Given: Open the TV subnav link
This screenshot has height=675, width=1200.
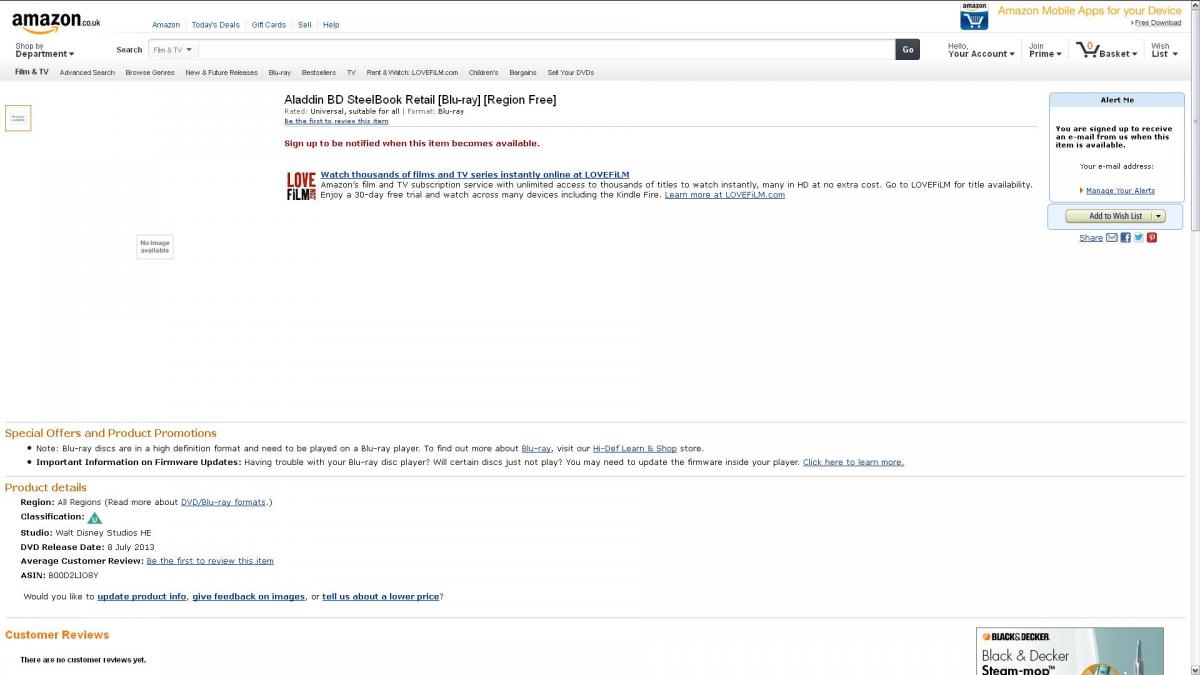Looking at the screenshot, I should click(x=351, y=72).
